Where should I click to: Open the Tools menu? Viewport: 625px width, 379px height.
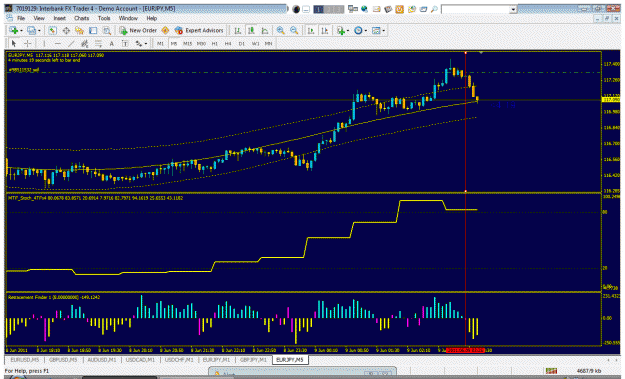(x=104, y=18)
